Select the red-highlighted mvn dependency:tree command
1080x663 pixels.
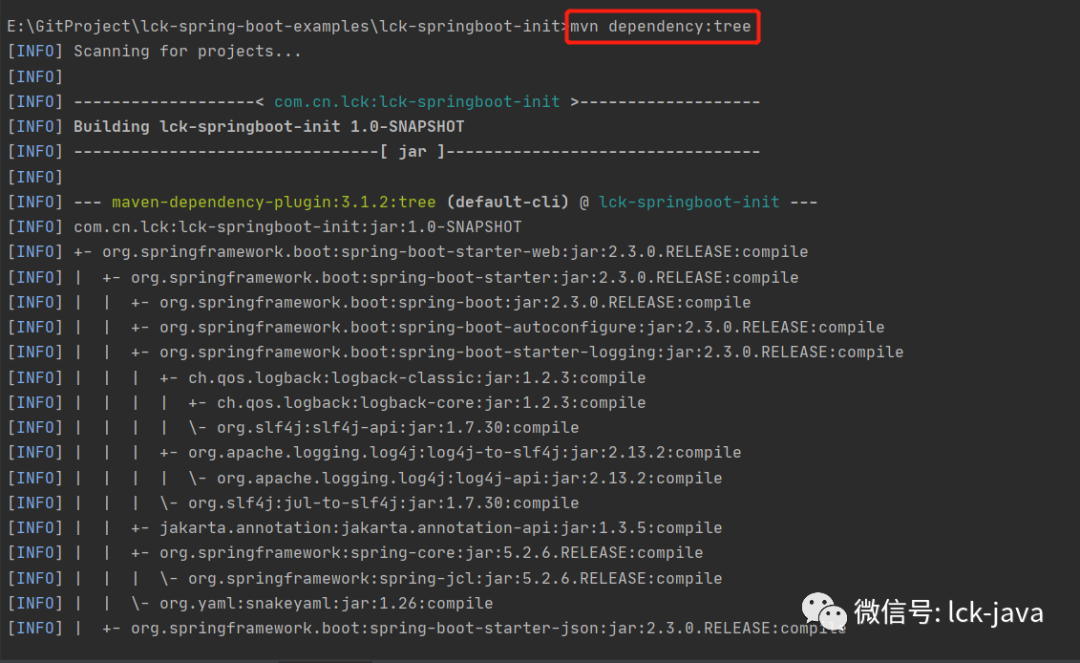click(x=662, y=26)
